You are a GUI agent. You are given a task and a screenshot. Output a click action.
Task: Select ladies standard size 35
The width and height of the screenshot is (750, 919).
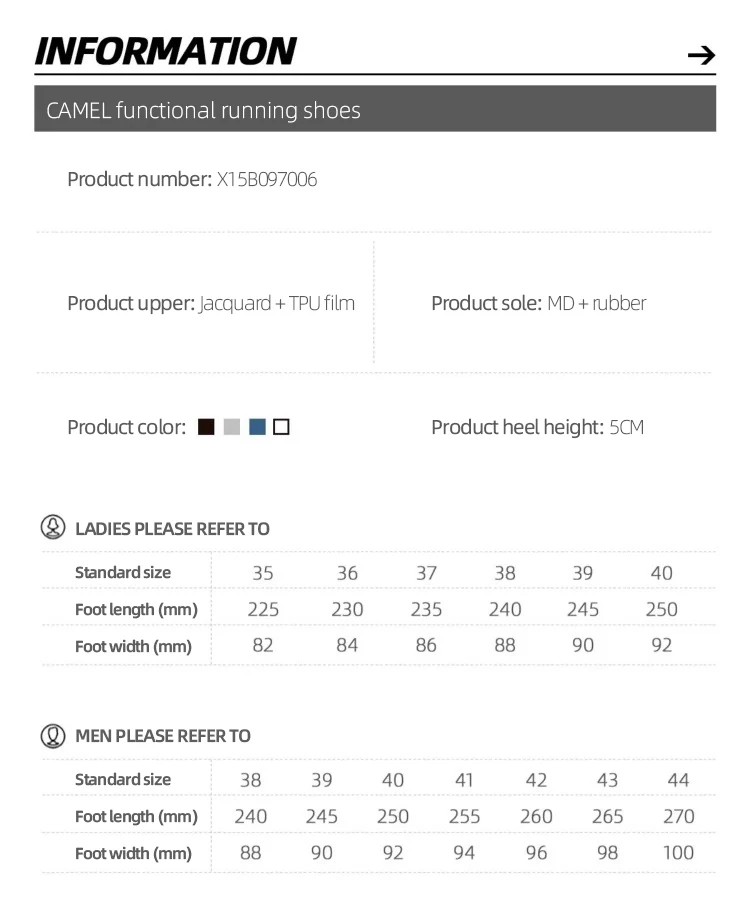[x=263, y=573]
